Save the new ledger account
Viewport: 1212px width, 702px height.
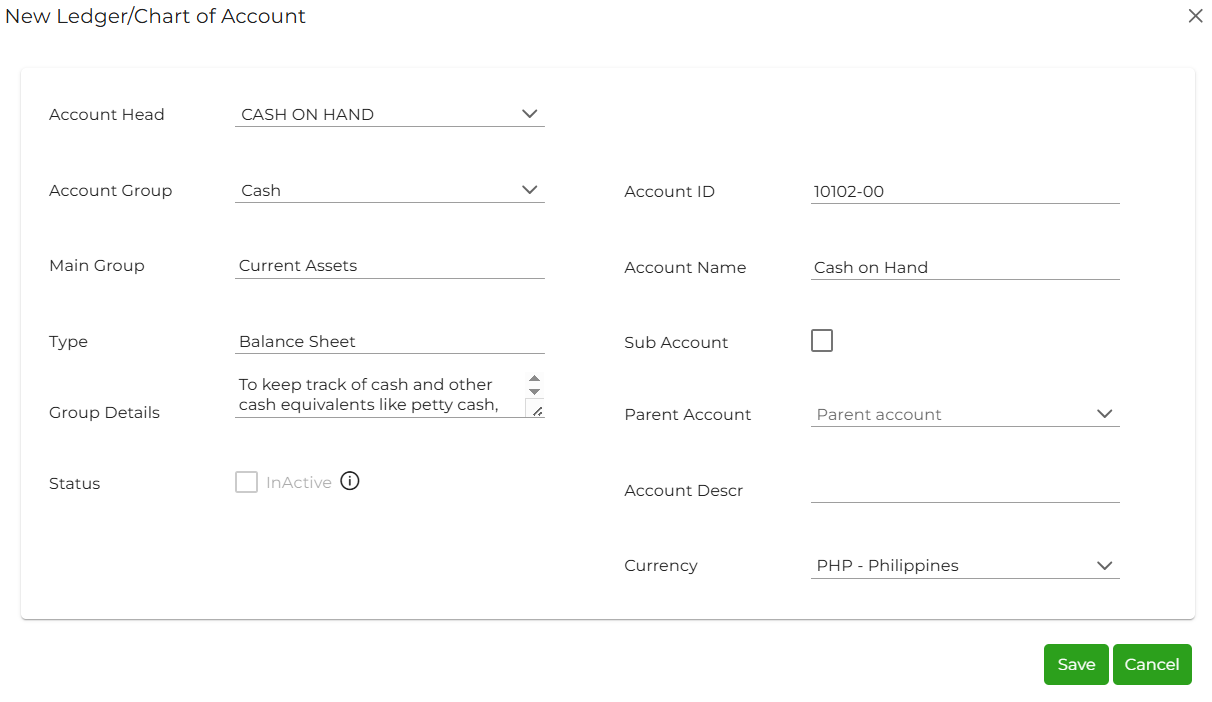[x=1076, y=664]
